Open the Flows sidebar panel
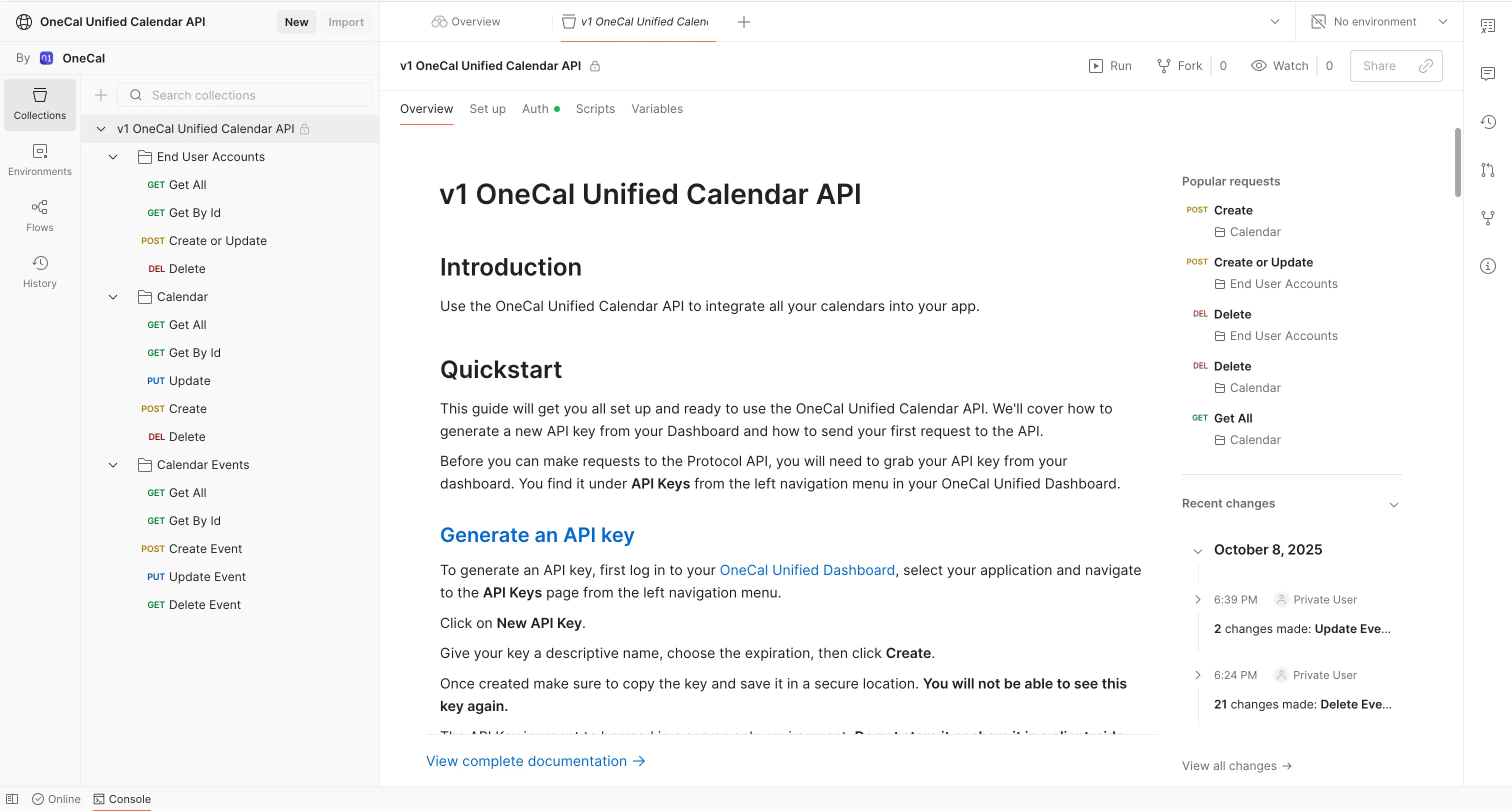Viewport: 1512px width, 811px height. point(39,215)
